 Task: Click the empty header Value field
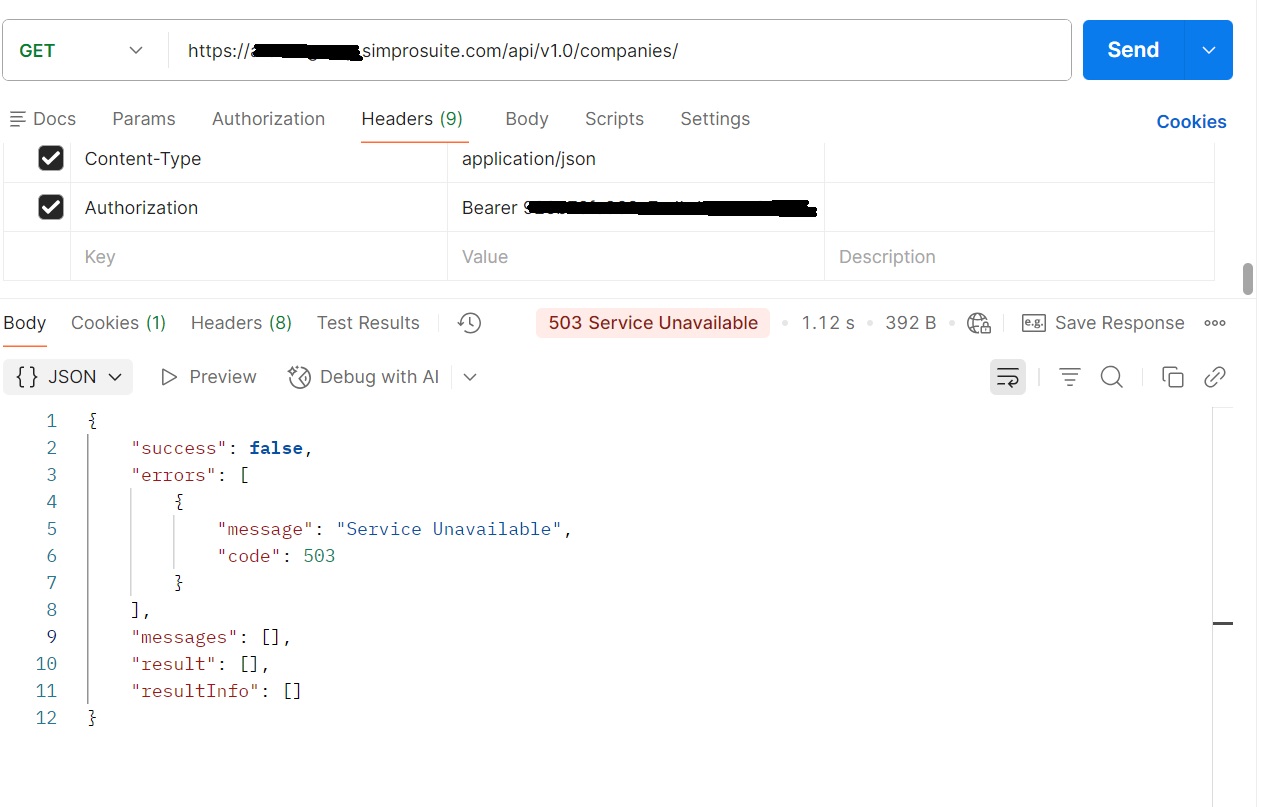tap(636, 257)
